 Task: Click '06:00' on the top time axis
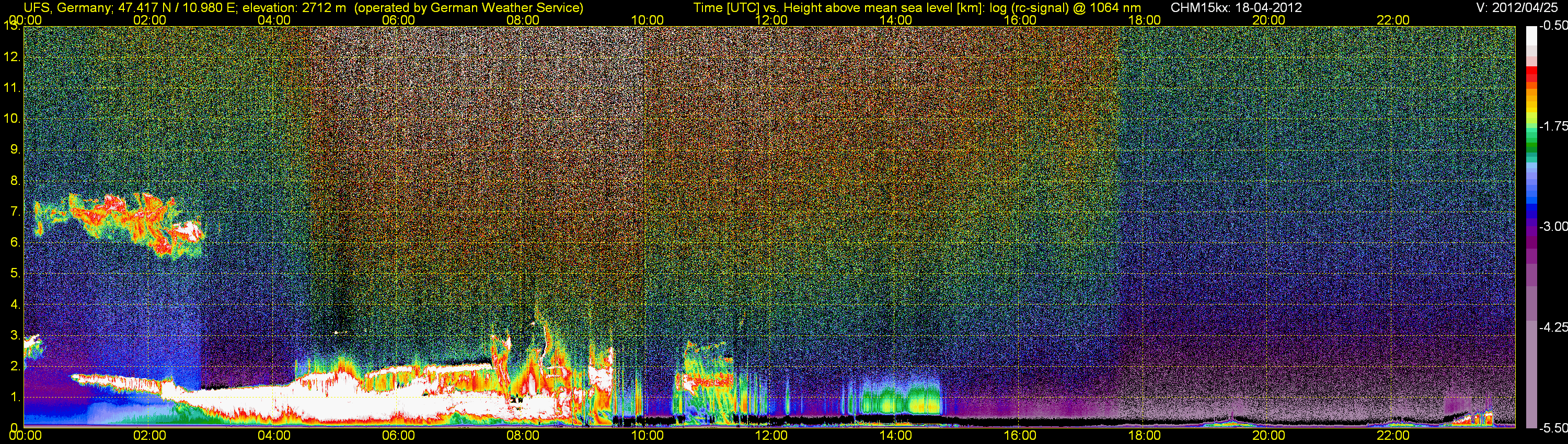coord(399,20)
